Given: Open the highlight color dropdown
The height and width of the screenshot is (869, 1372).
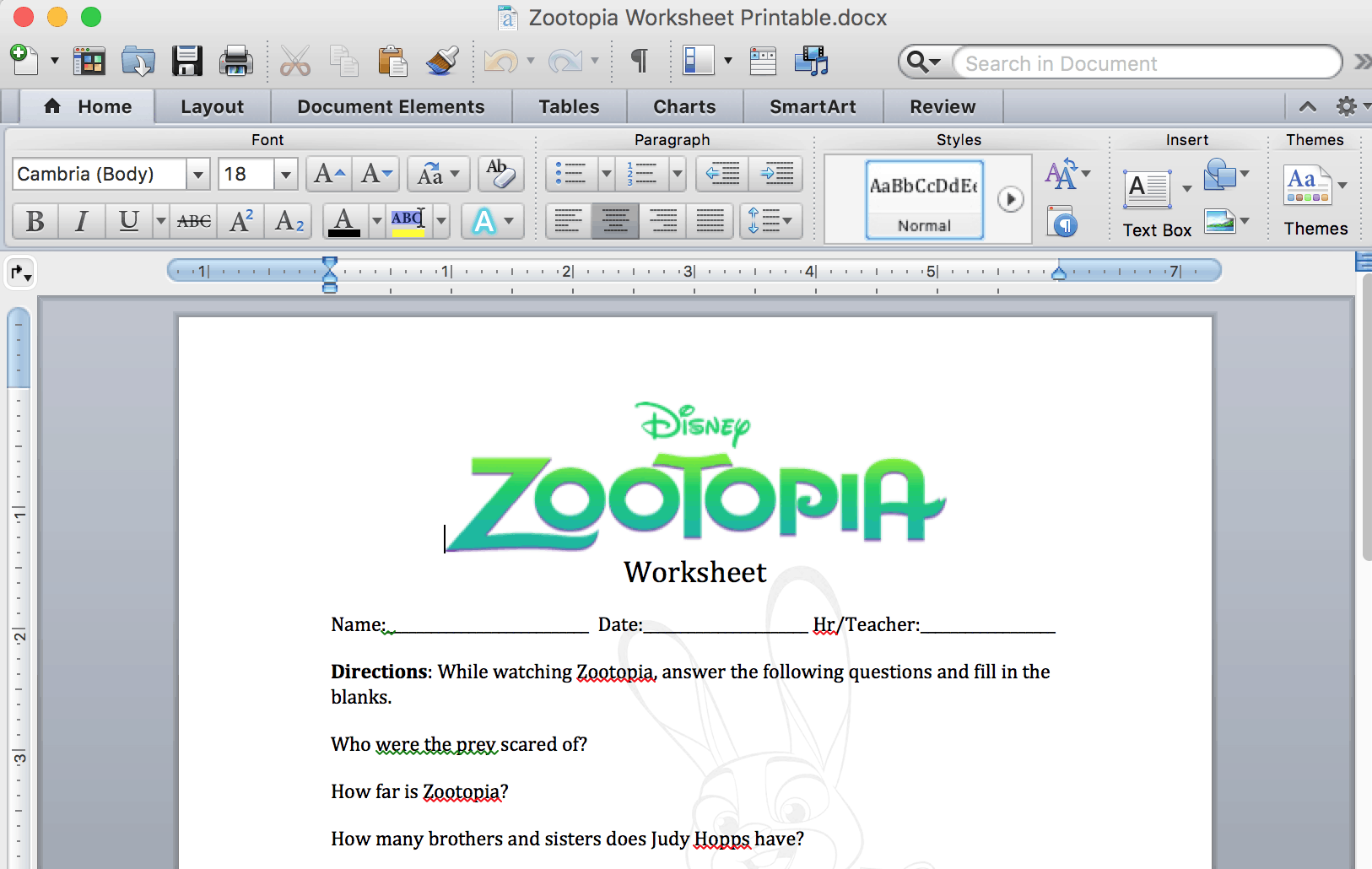Looking at the screenshot, I should click(x=441, y=221).
